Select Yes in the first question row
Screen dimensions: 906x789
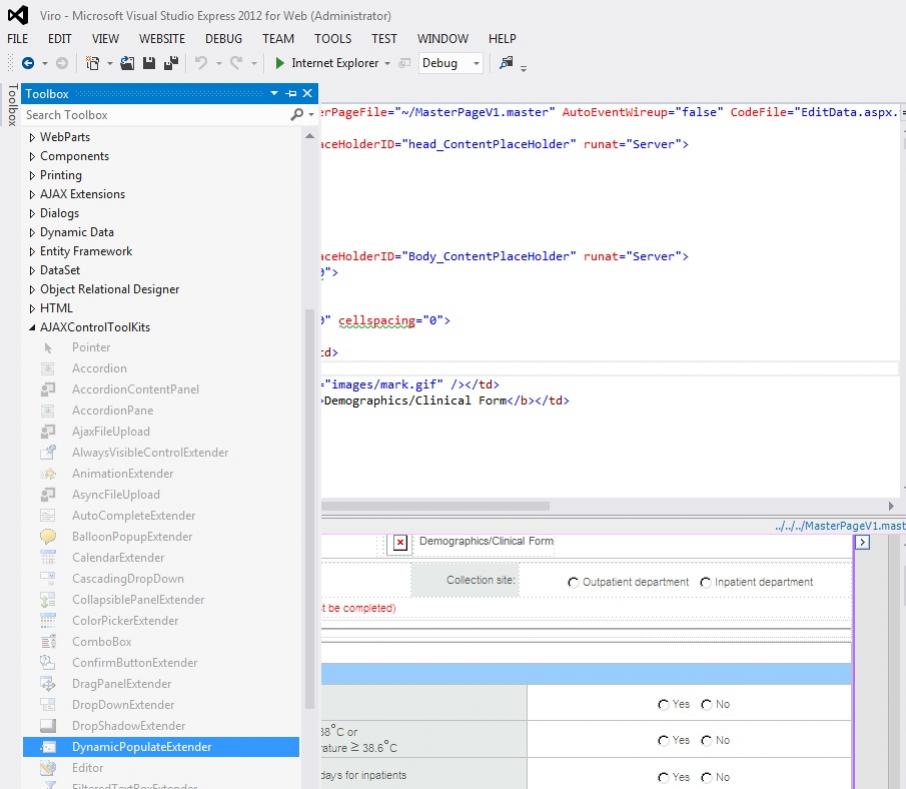[x=663, y=705]
